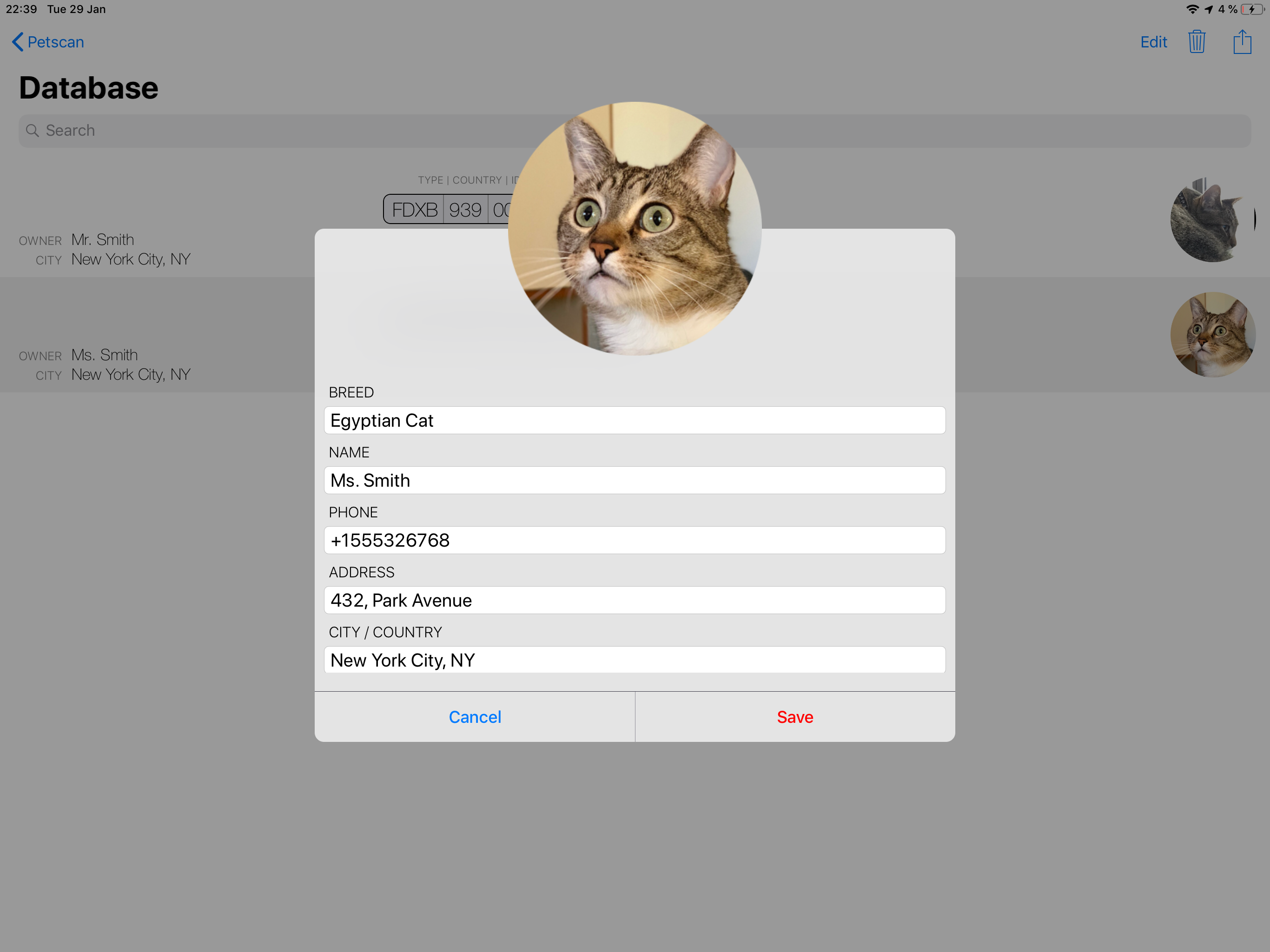The image size is (1270, 952).
Task: Tap the Database title
Action: [88, 88]
